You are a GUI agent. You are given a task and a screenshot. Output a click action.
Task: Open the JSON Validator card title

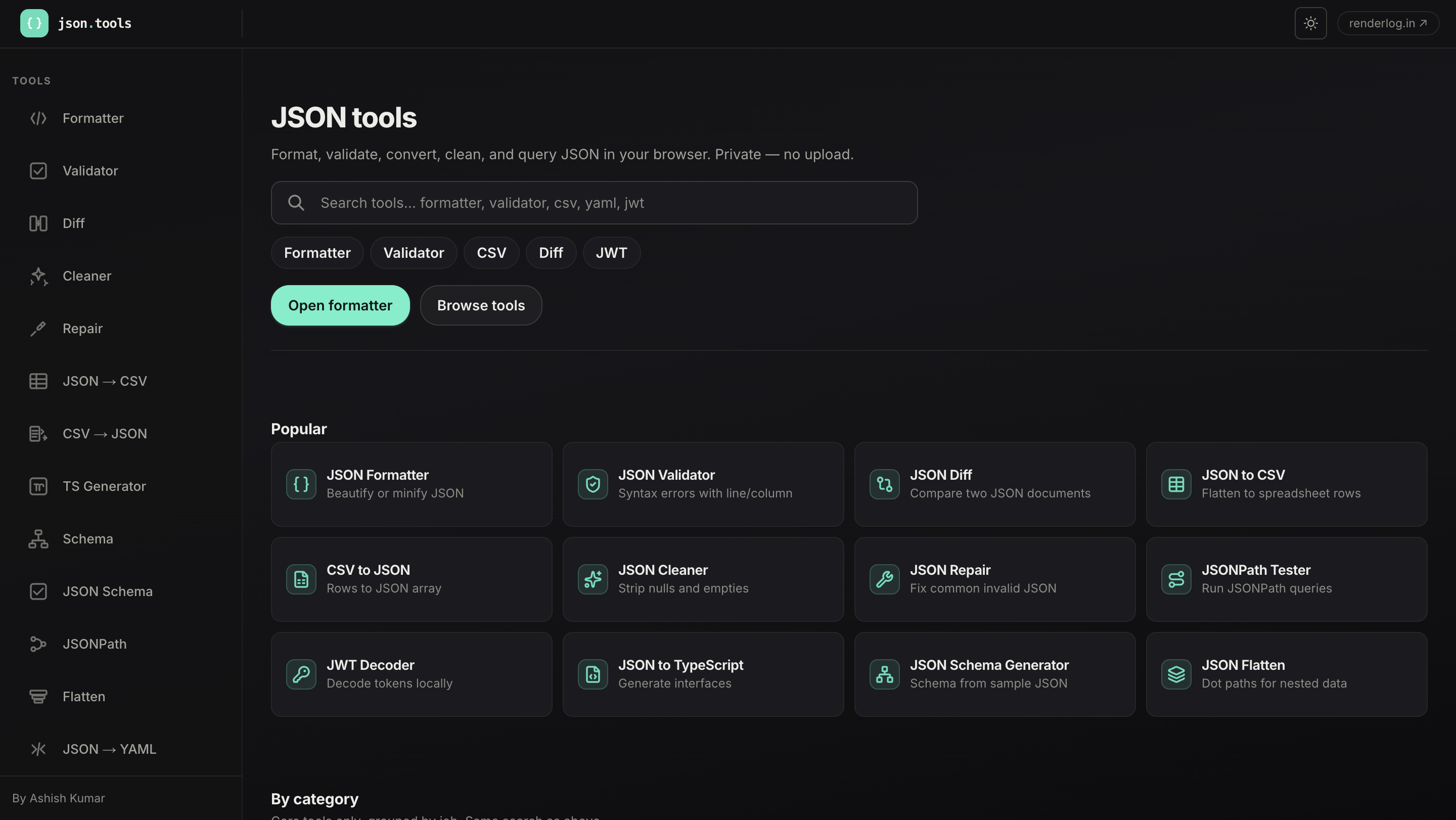(666, 475)
